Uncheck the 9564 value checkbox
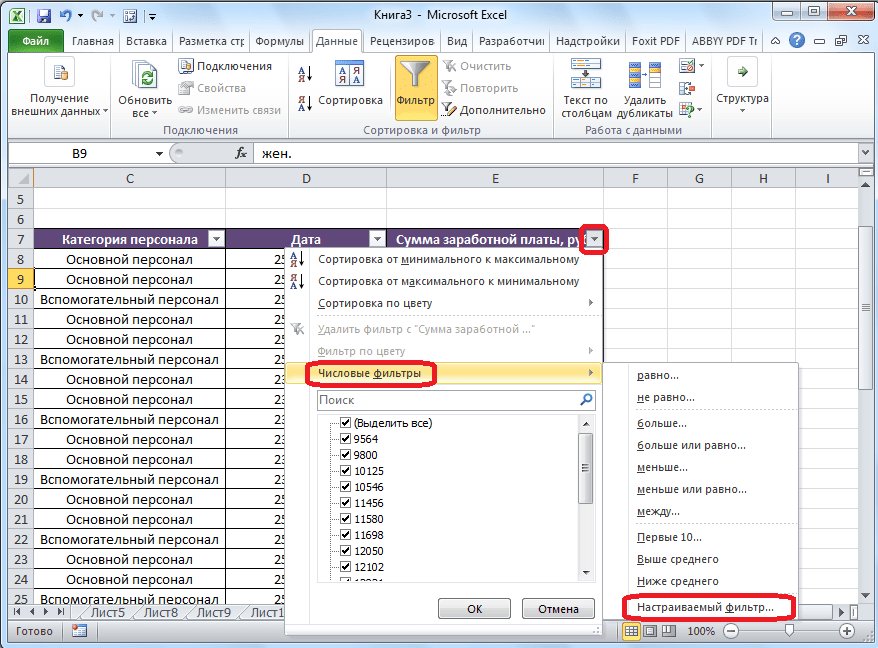 tap(345, 439)
